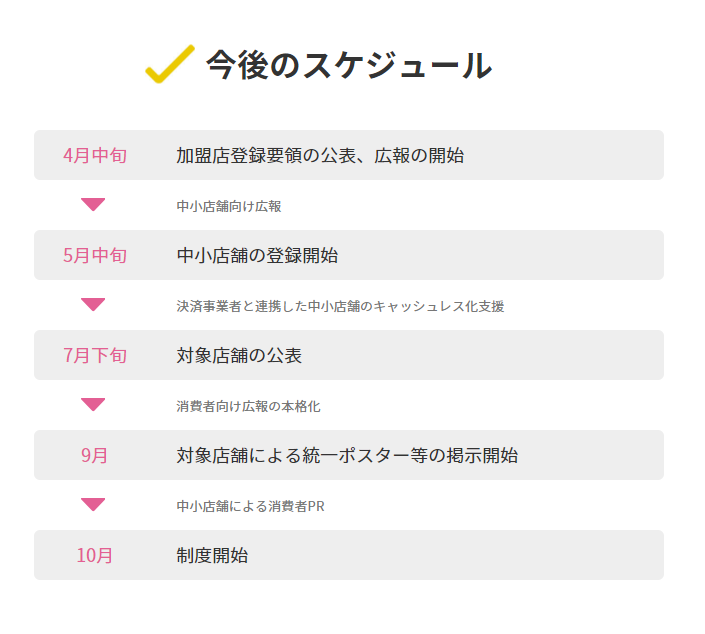Click the pink arrow below 7月下旬
This screenshot has width=705, height=634.
[93, 405]
